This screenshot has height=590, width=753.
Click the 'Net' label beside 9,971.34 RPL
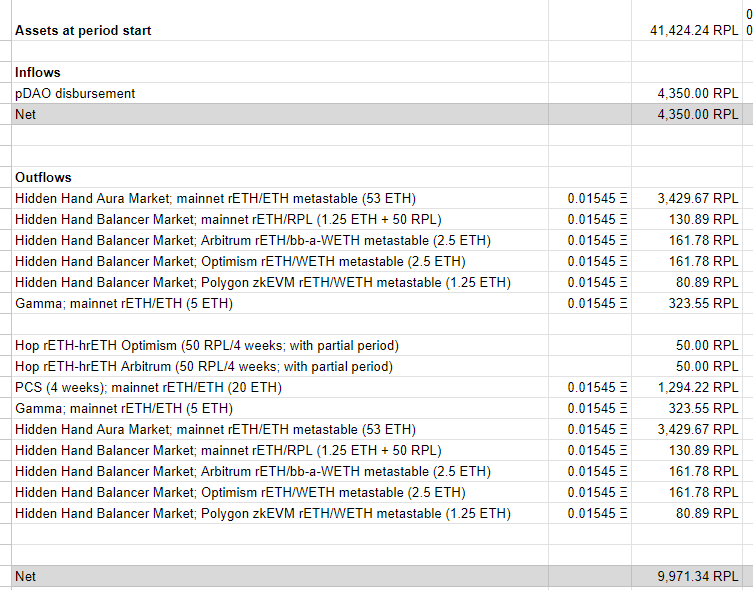coord(25,576)
